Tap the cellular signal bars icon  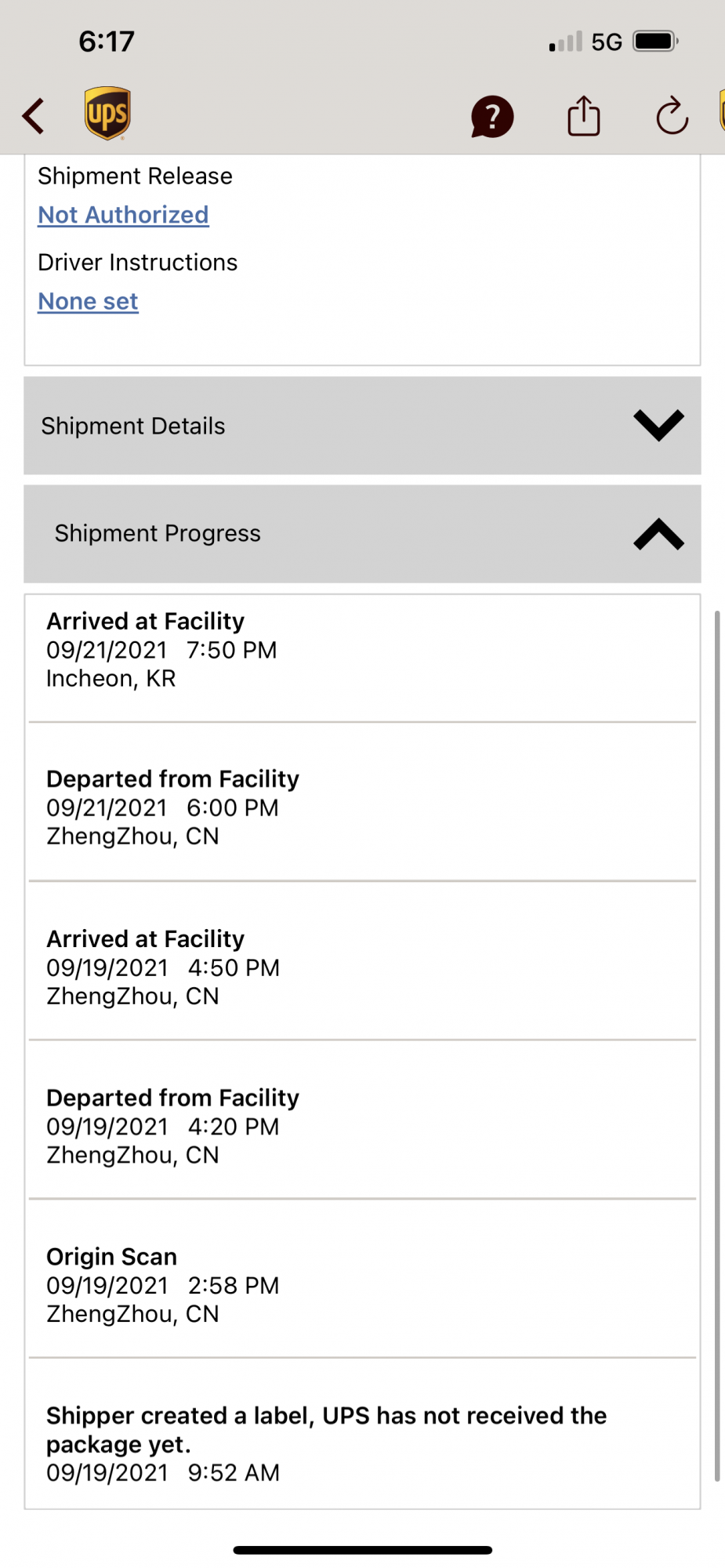(x=565, y=42)
